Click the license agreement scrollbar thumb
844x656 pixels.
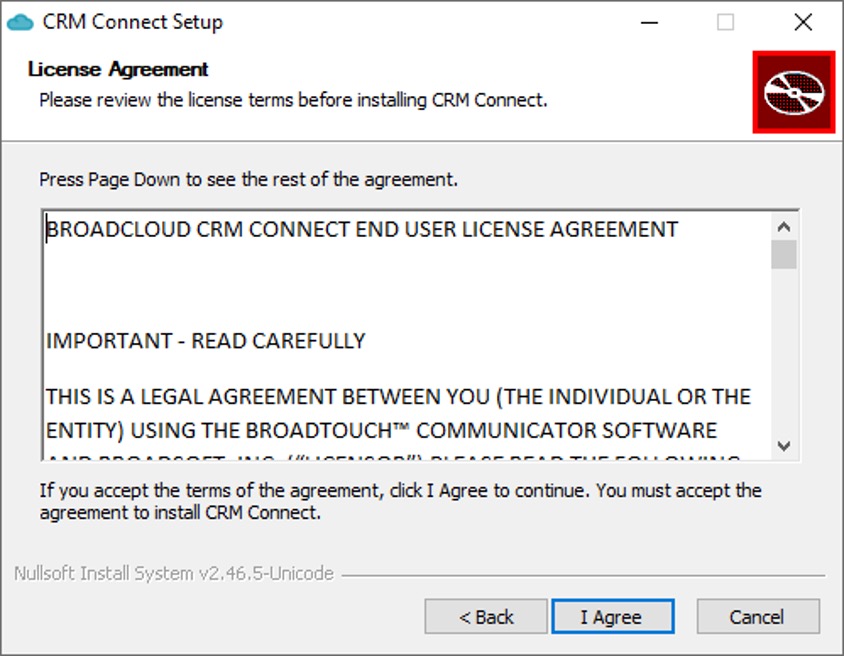pos(784,255)
